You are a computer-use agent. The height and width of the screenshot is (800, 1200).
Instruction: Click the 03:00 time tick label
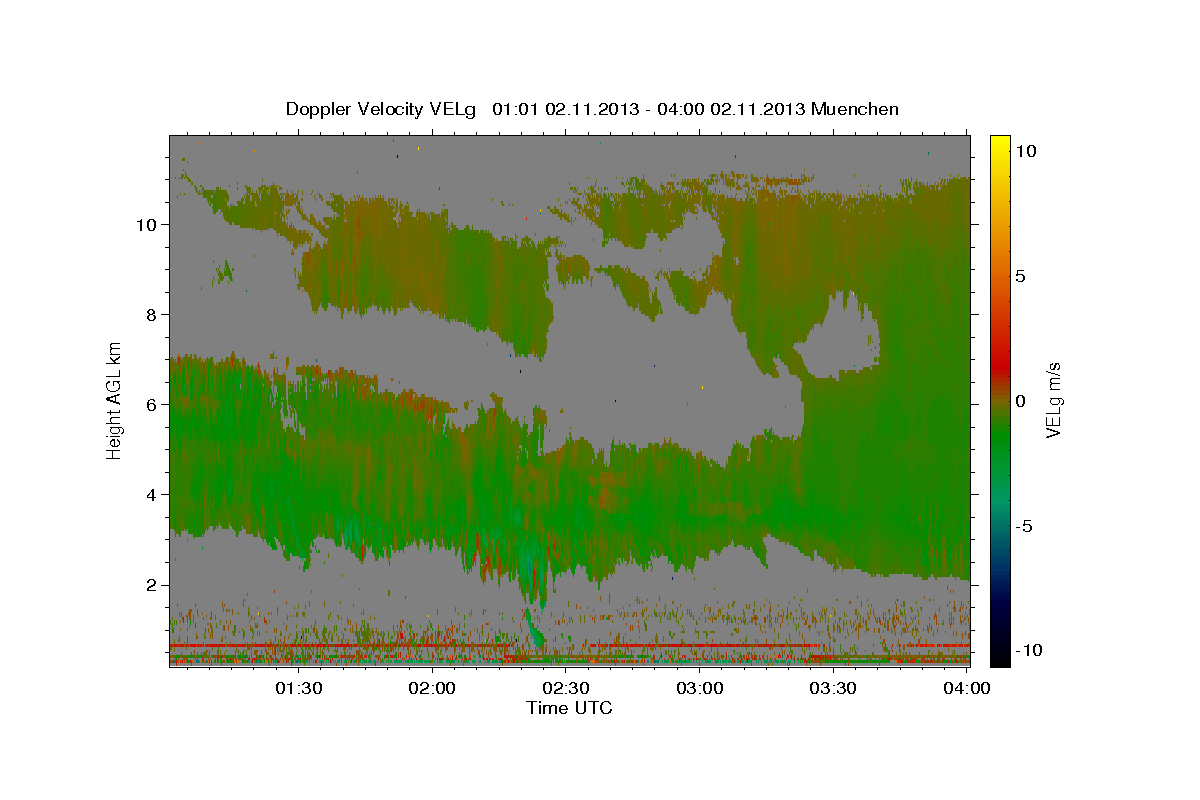700,688
